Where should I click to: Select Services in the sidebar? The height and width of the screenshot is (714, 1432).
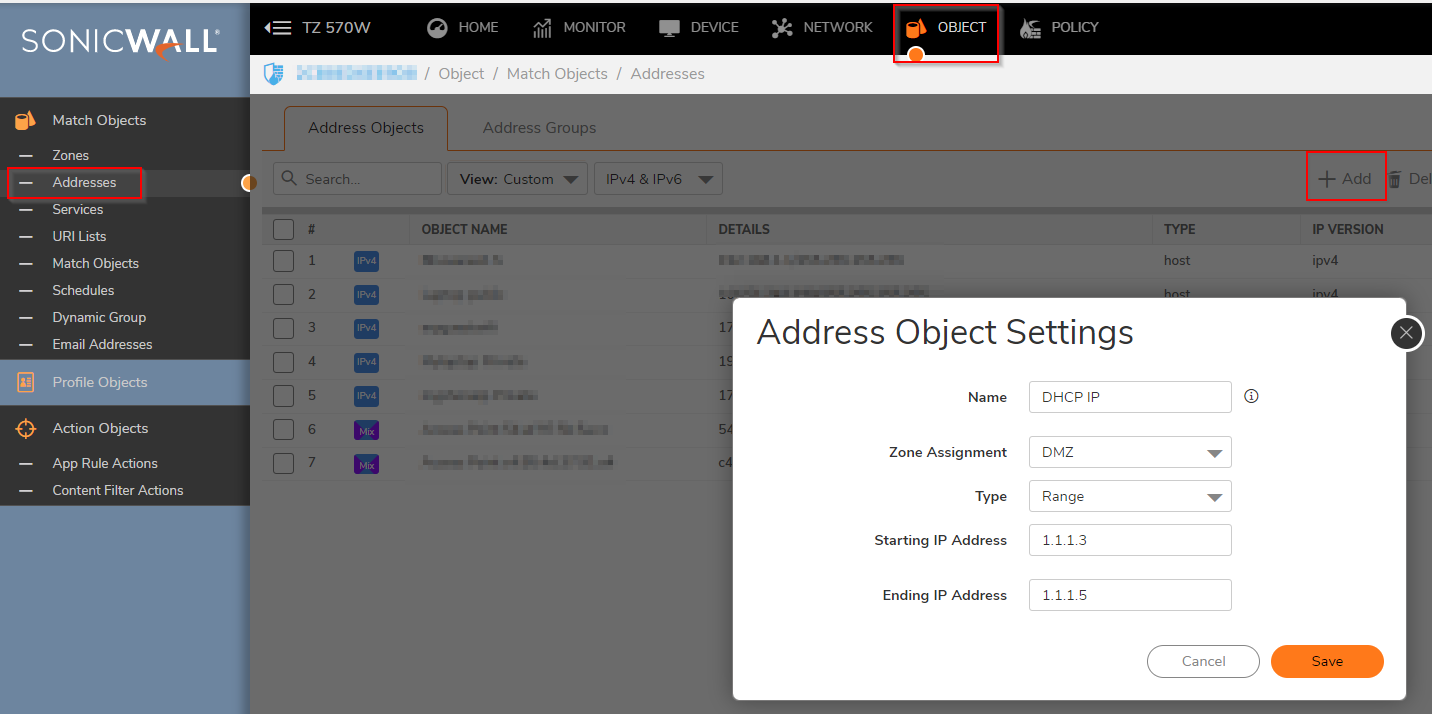[78, 209]
